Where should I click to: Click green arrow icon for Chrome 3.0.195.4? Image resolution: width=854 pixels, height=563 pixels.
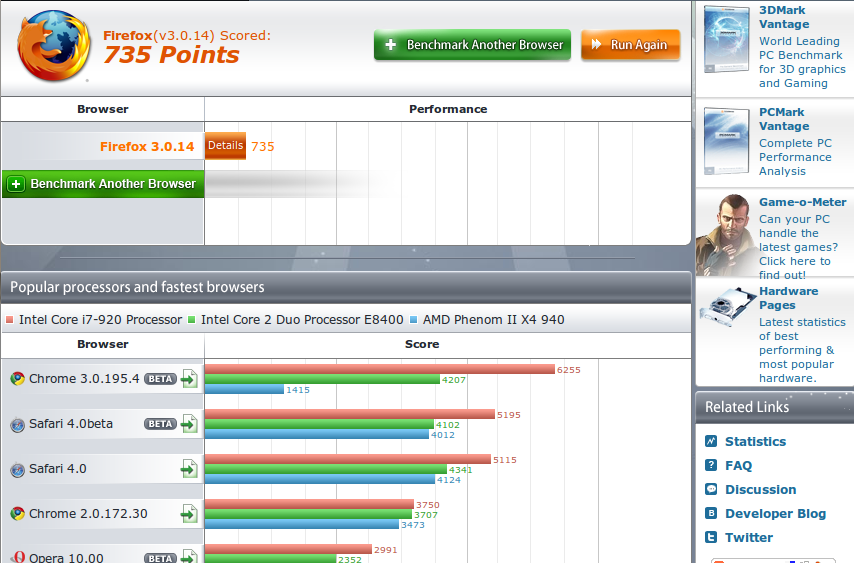pyautogui.click(x=189, y=378)
